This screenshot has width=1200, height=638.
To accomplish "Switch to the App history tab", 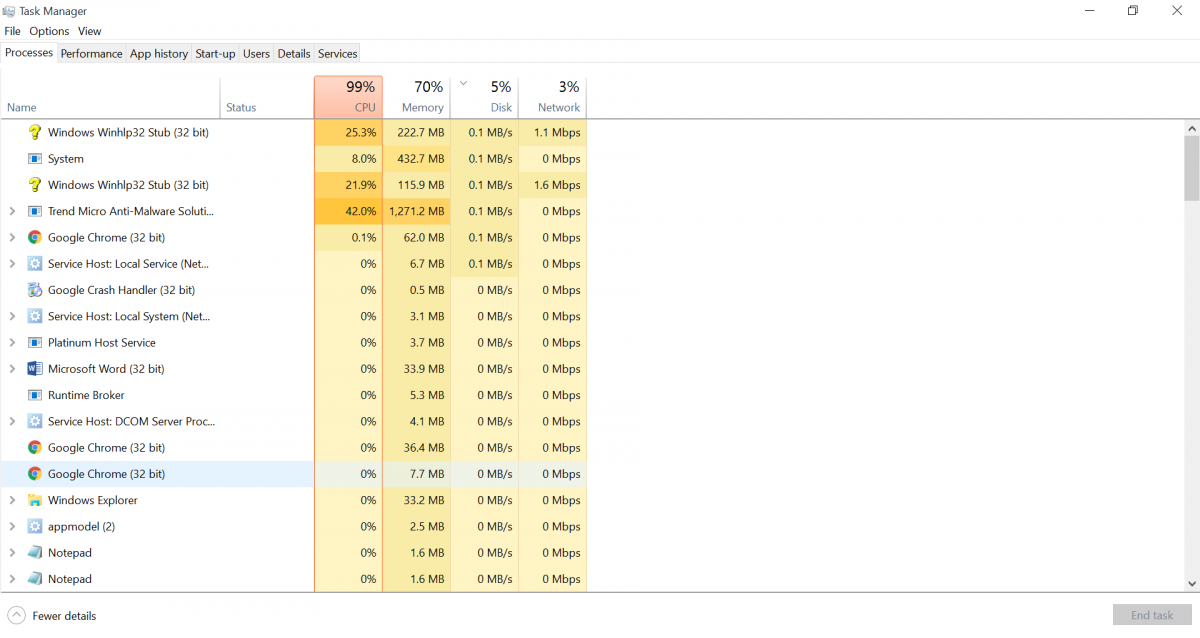I will pos(159,54).
